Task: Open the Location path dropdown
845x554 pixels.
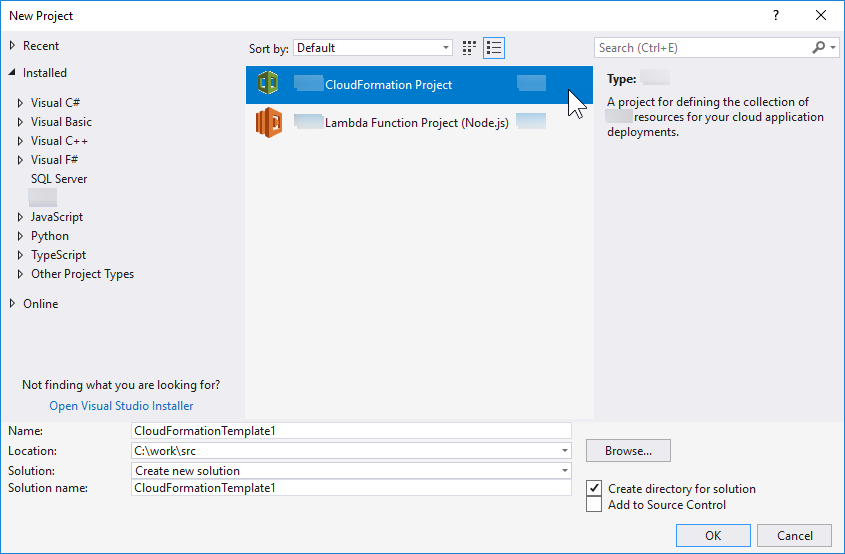Action: click(x=565, y=451)
